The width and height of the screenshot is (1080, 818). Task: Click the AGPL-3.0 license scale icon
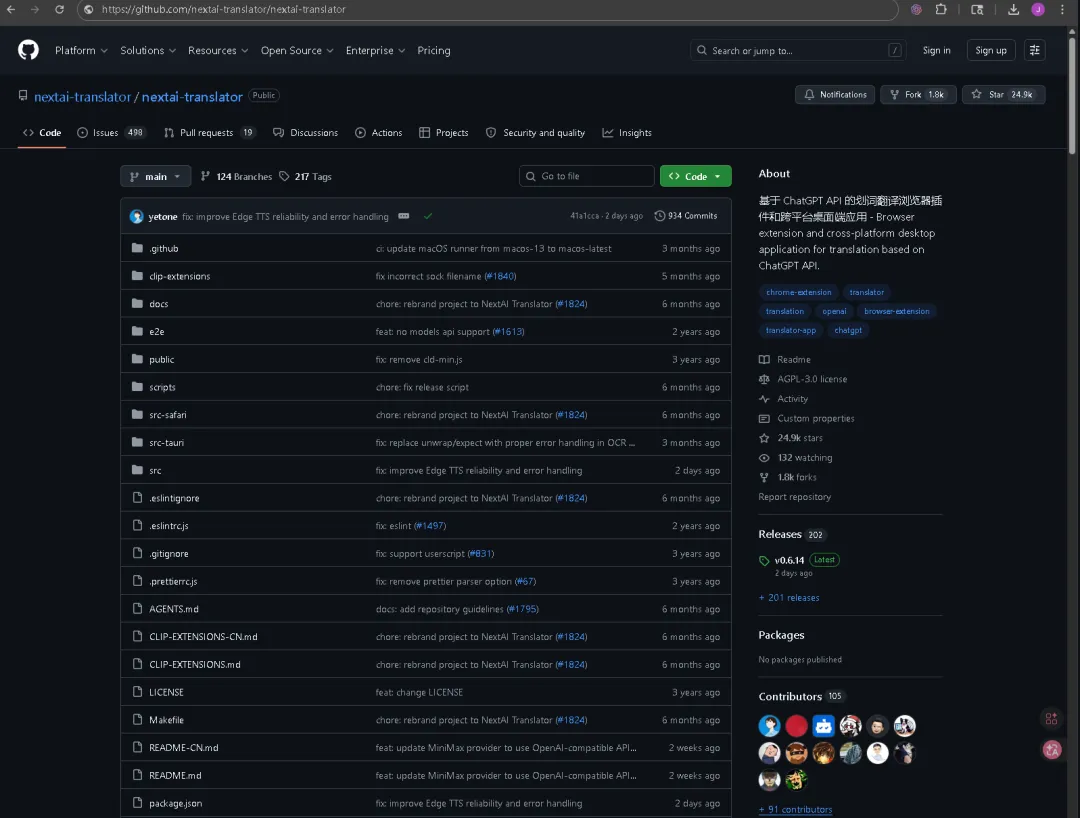pyautogui.click(x=764, y=379)
